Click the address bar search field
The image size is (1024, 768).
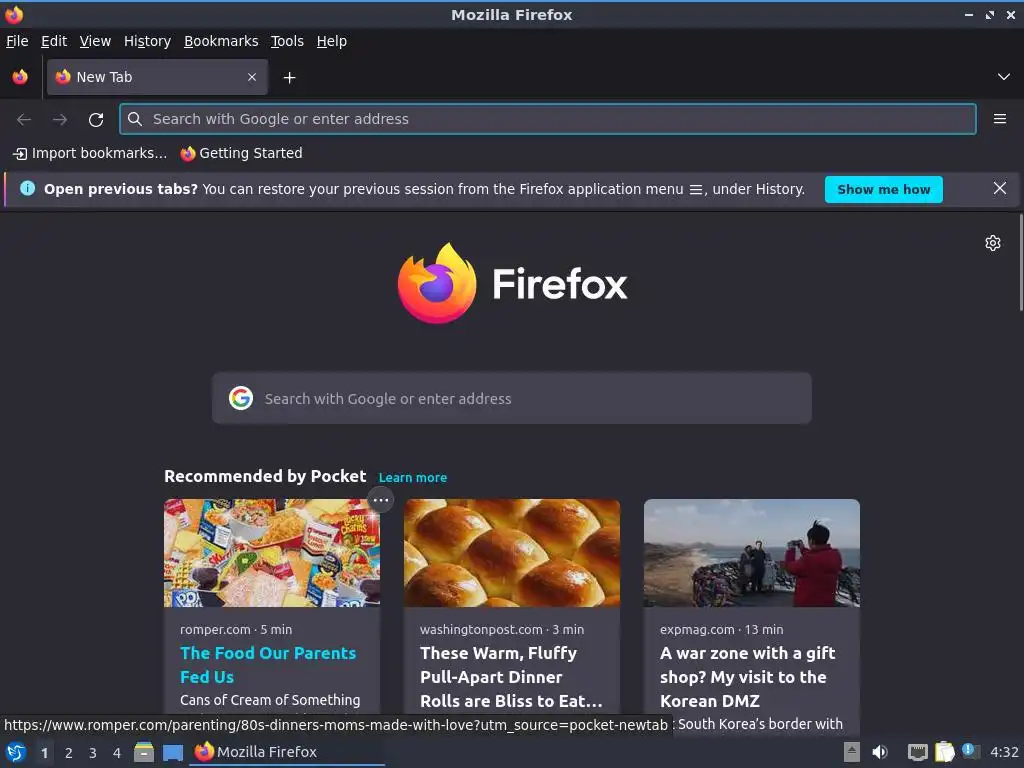tap(547, 119)
